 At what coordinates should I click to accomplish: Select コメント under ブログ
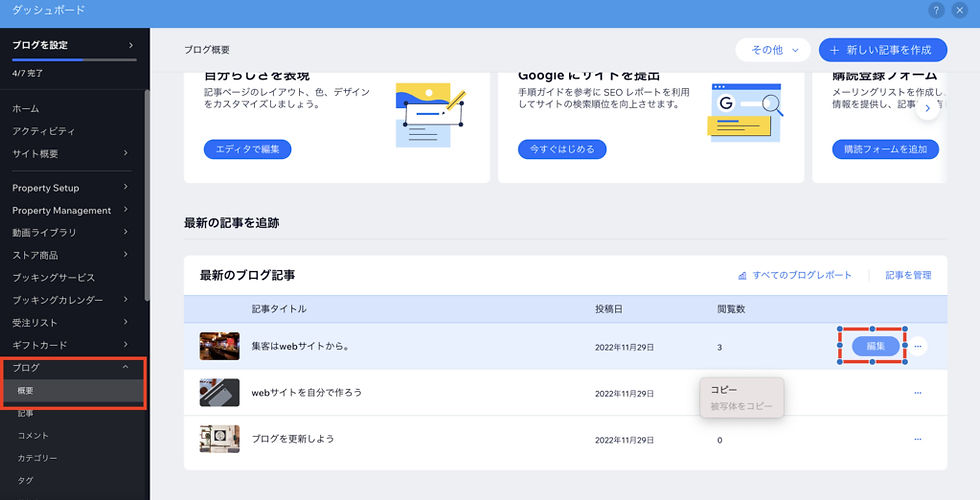33,436
